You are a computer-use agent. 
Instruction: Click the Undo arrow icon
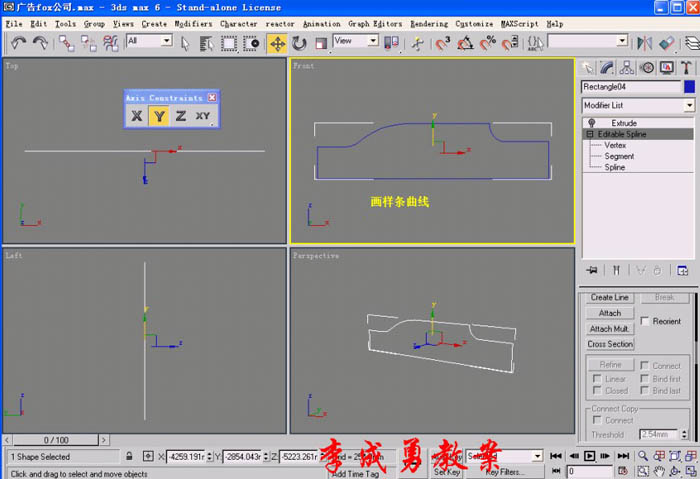tap(18, 43)
